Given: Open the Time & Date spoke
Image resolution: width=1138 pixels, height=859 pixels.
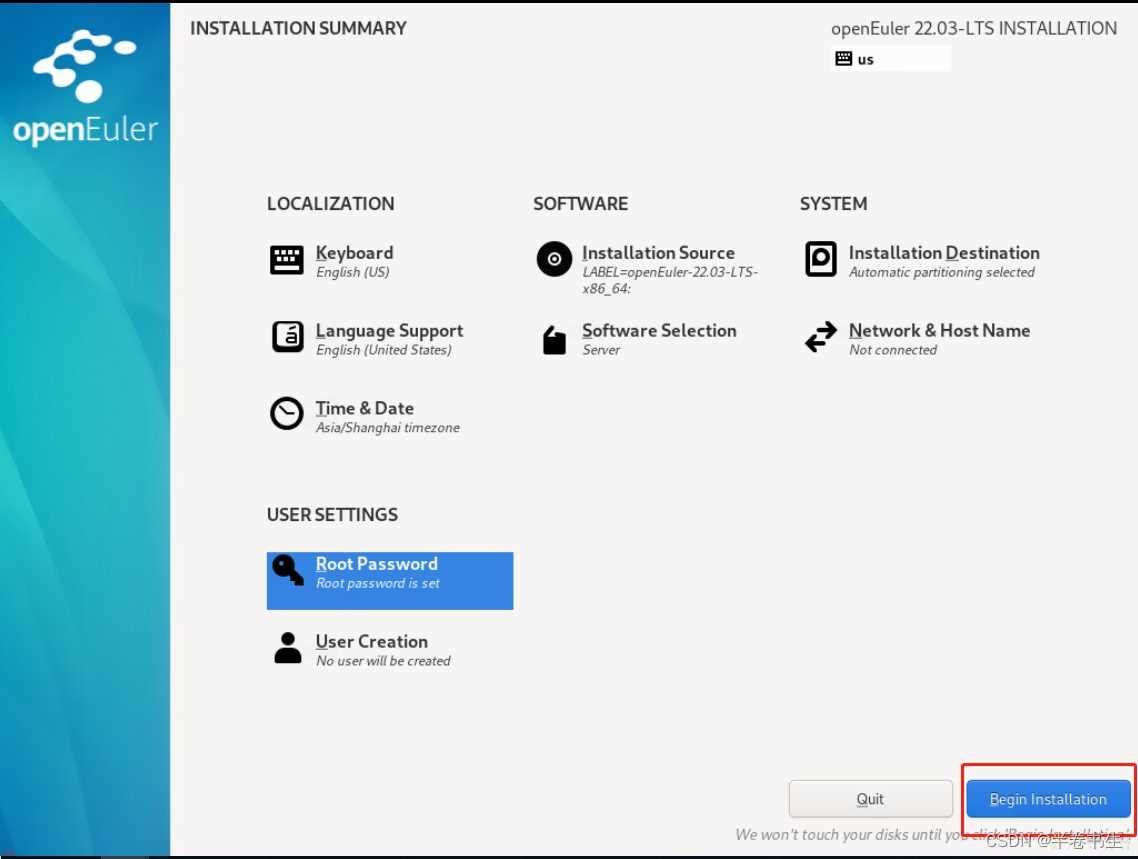Looking at the screenshot, I should pos(364,408).
